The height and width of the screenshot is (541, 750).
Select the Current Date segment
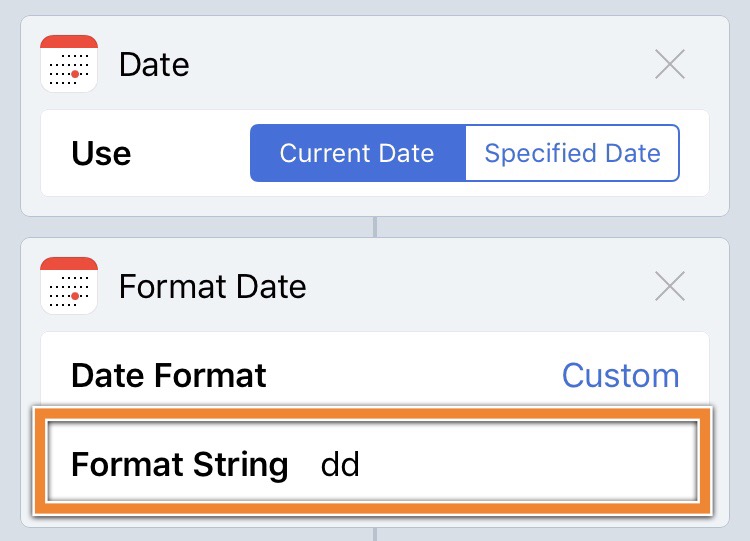coord(357,153)
